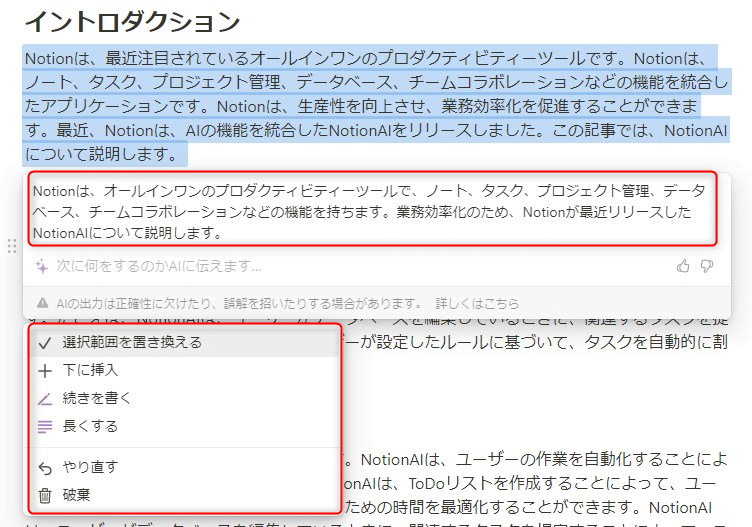Image resolution: width=752 pixels, height=527 pixels.
Task: Click the warning triangle icon
Action: pos(43,303)
